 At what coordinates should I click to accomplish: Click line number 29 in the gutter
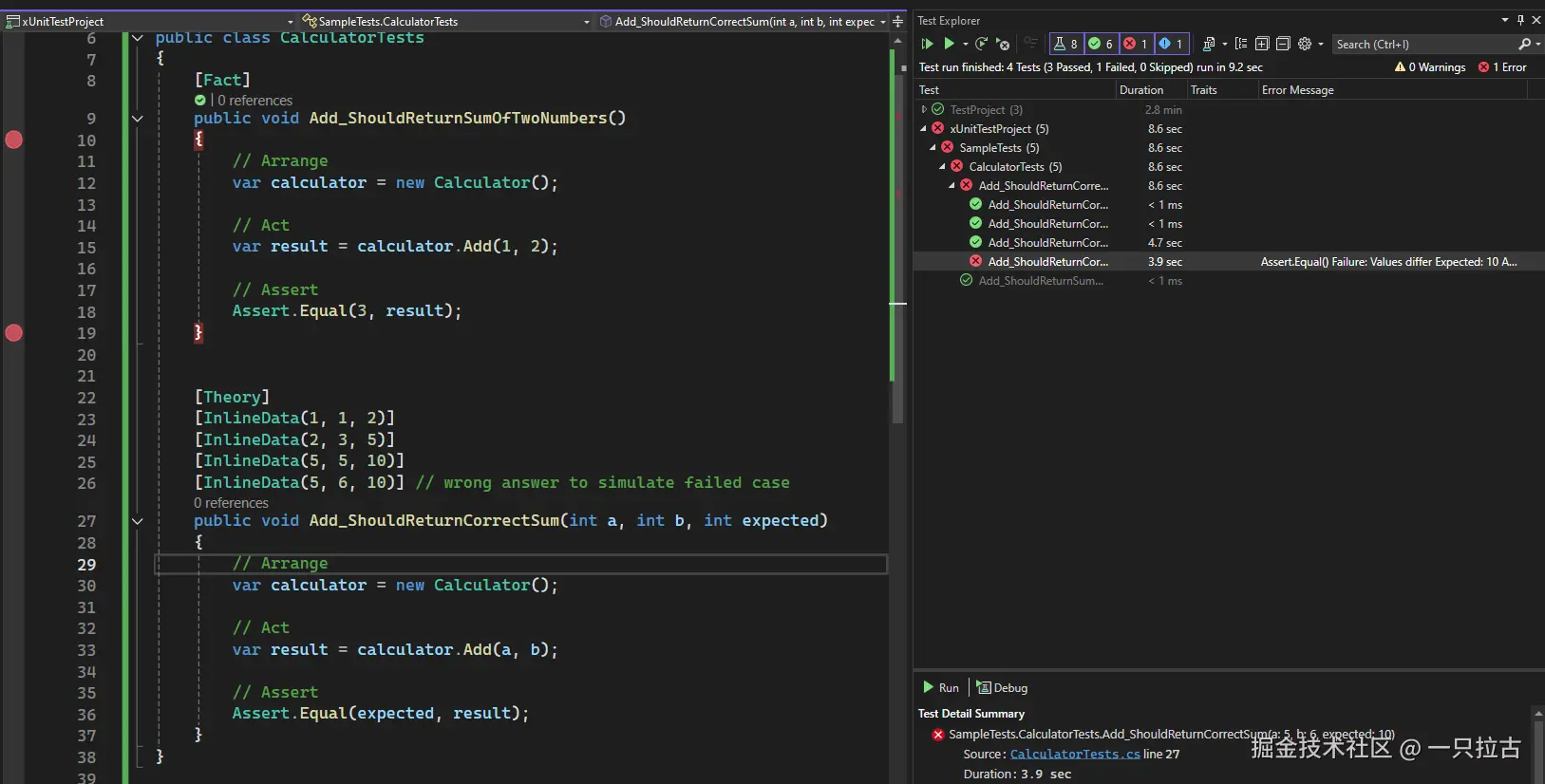point(86,565)
